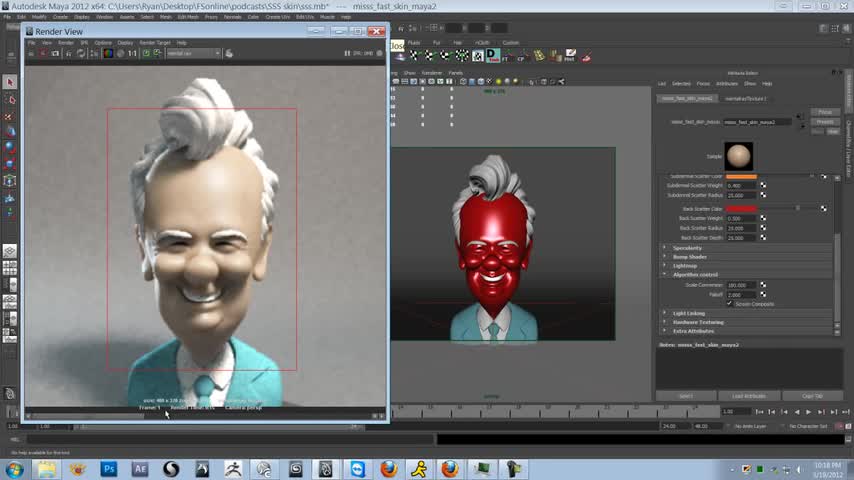The width and height of the screenshot is (854, 480).
Task: Open render settings icon in Render View
Action: pyautogui.click(x=94, y=53)
